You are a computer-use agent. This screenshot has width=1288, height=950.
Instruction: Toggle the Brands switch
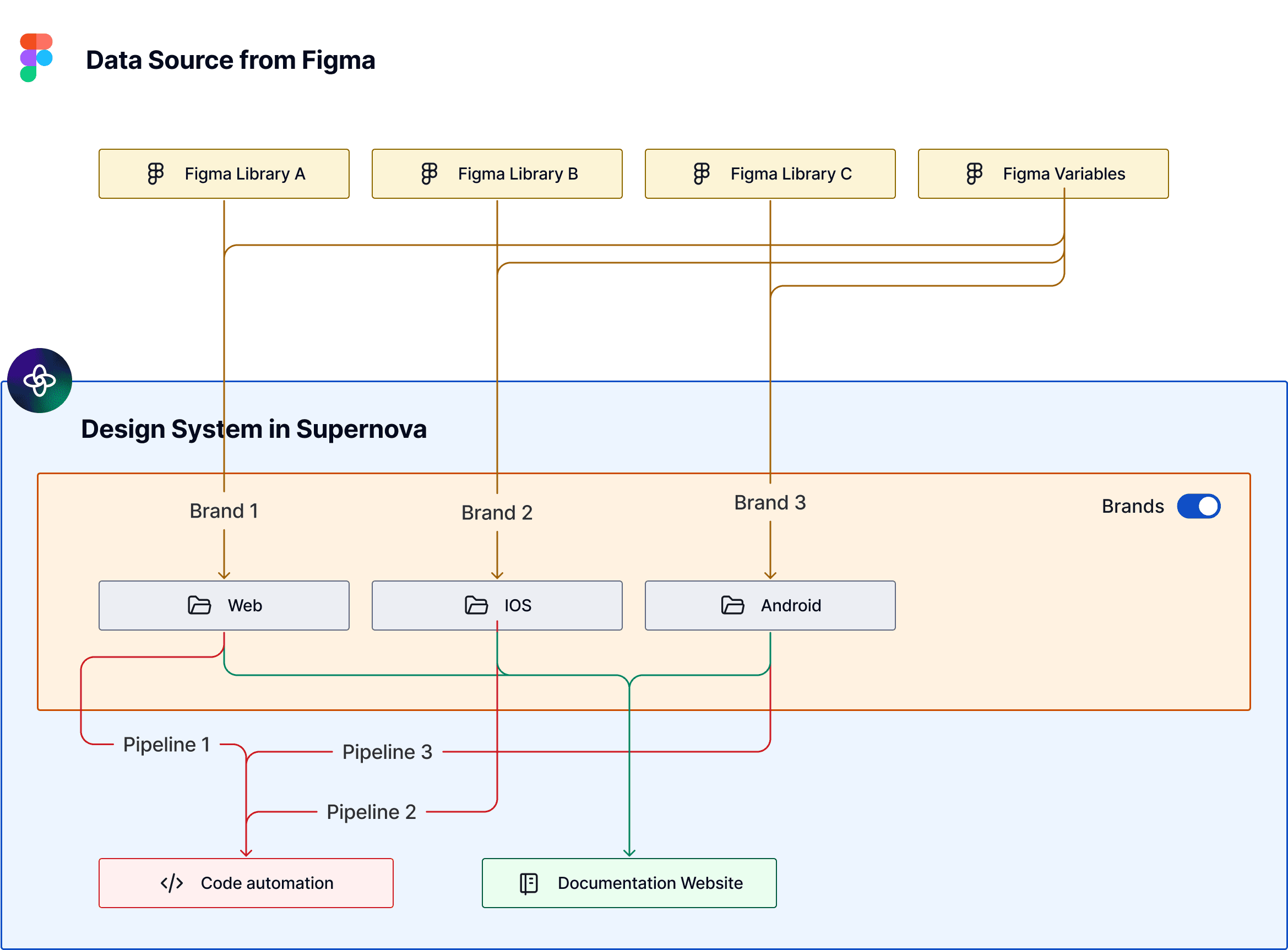click(1198, 506)
